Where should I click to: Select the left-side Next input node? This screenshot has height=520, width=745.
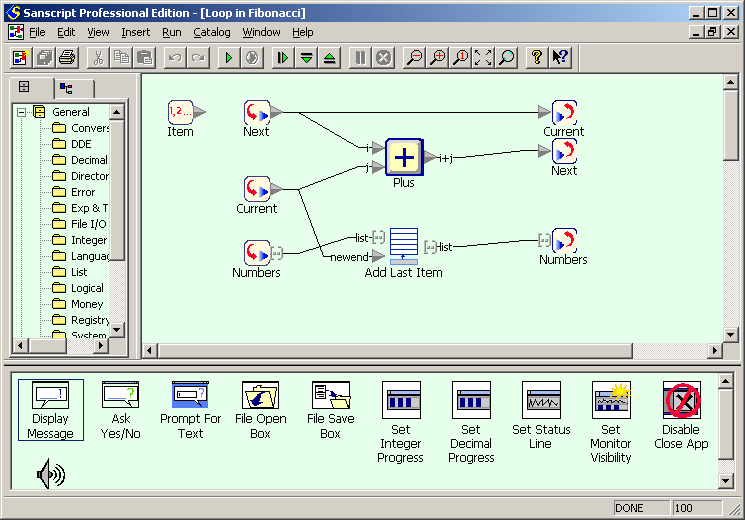[x=257, y=113]
